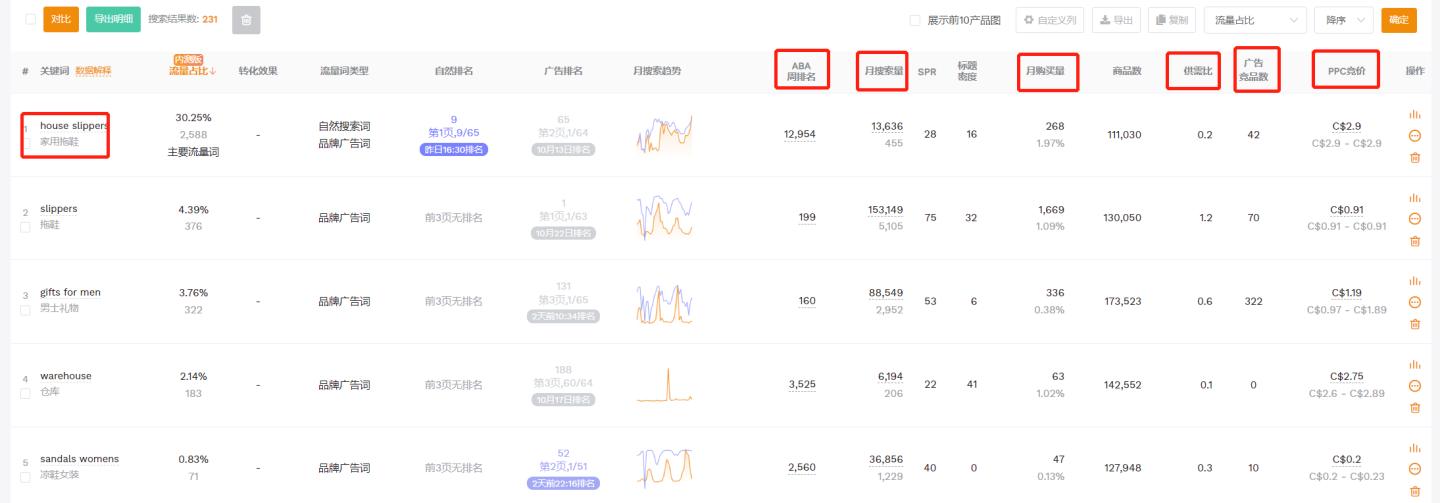Open bar chart icon for house slippers row
Viewport: 1440px width, 503px height.
(1414, 115)
